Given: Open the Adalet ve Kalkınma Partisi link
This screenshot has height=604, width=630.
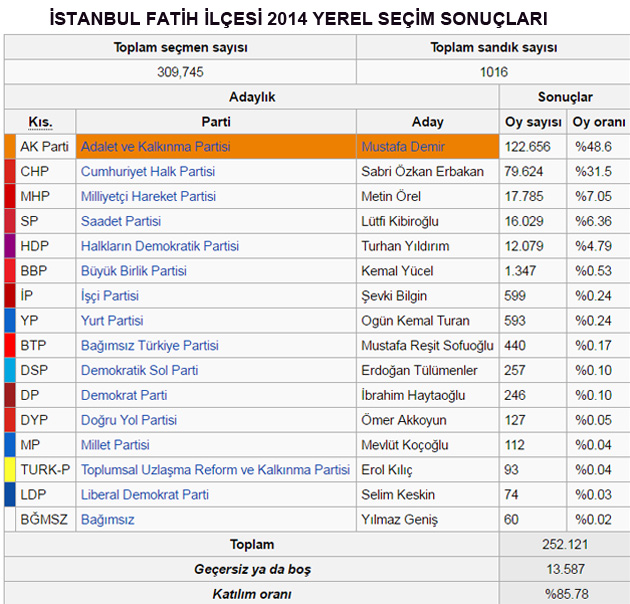Looking at the screenshot, I should [x=155, y=147].
